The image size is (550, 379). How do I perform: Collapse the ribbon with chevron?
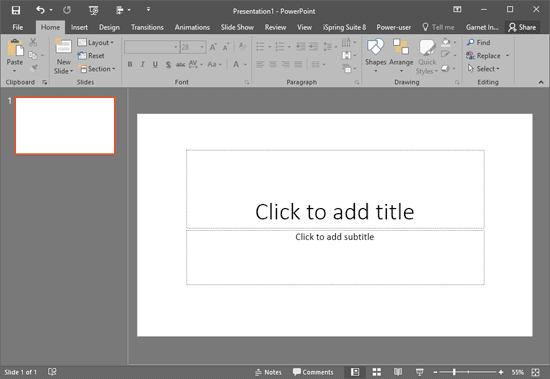point(541,82)
